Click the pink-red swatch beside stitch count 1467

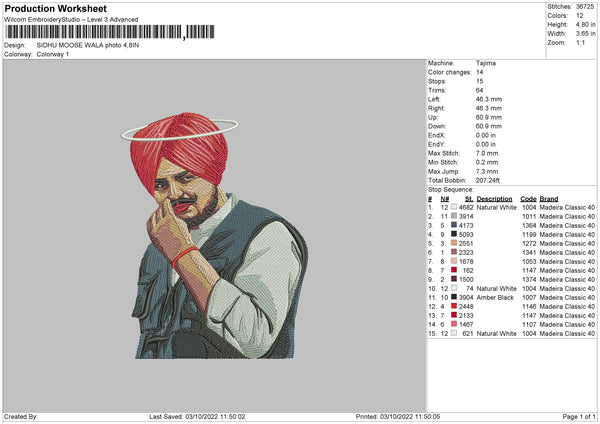[454, 324]
